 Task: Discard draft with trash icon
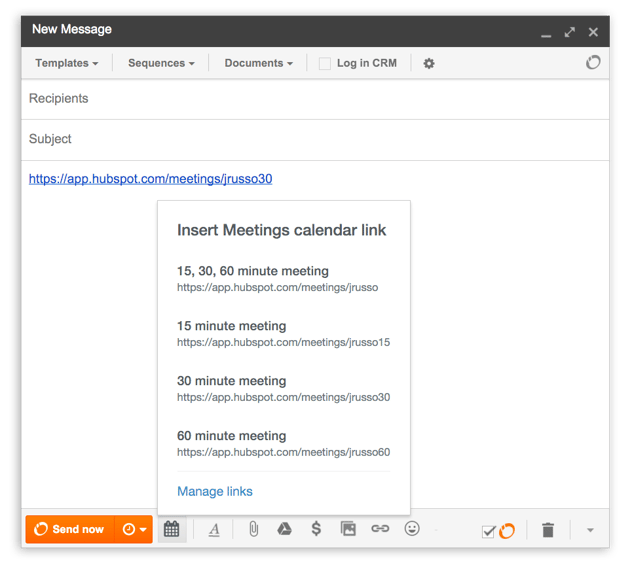click(548, 530)
